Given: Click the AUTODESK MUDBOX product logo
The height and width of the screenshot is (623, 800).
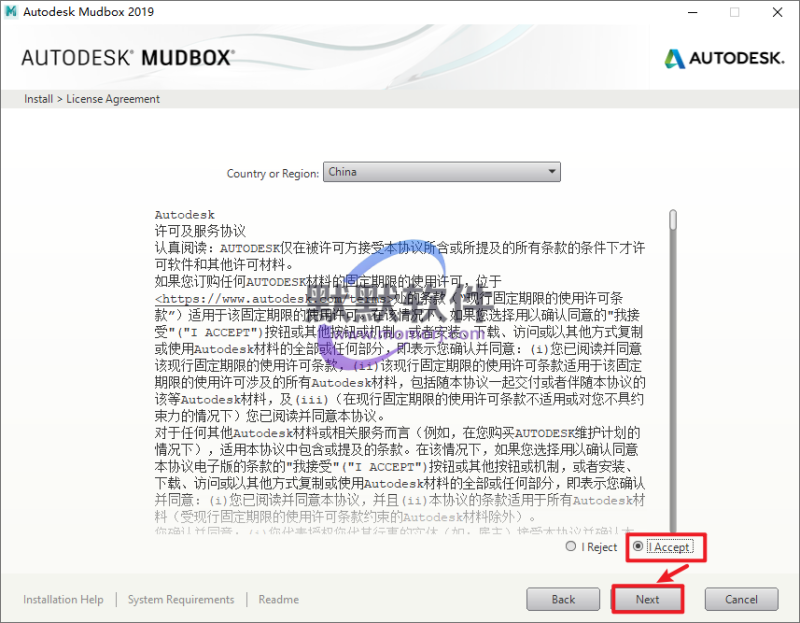Looking at the screenshot, I should (x=127, y=57).
